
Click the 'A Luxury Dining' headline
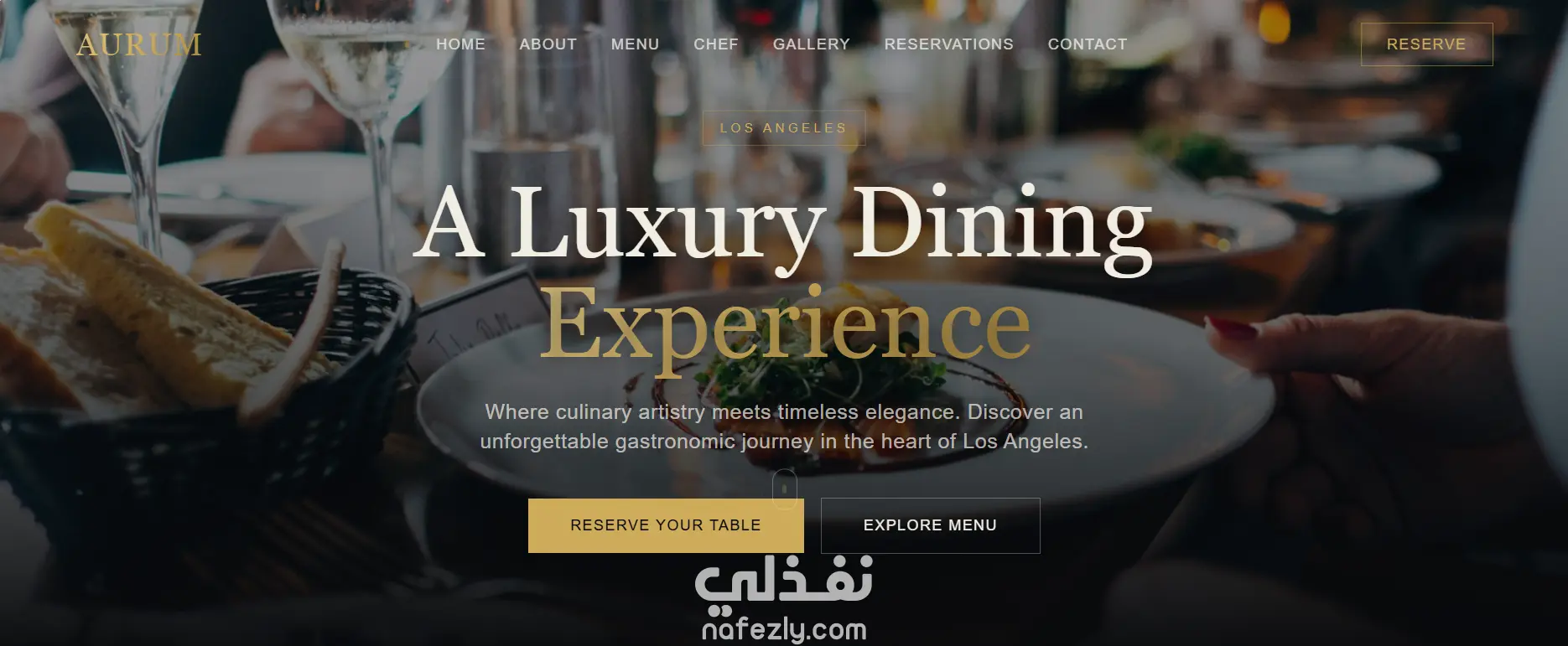784,225
